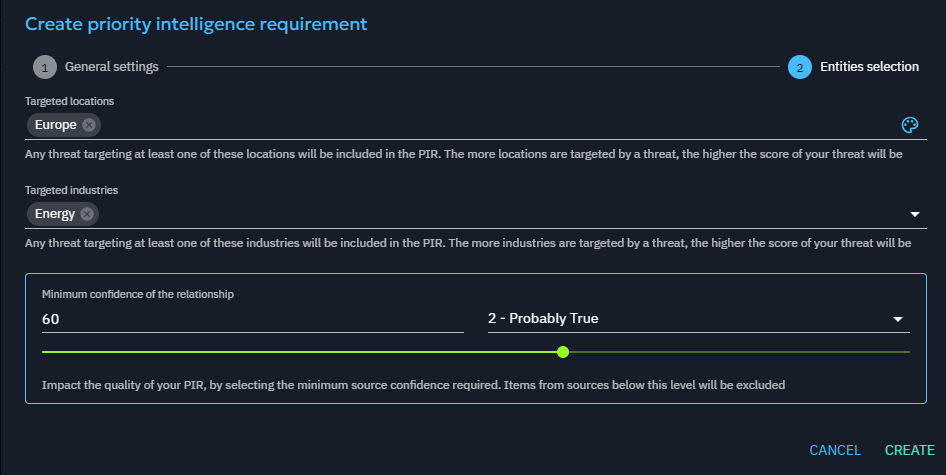Click the step 2 circle icon
The image size is (946, 475).
799,67
